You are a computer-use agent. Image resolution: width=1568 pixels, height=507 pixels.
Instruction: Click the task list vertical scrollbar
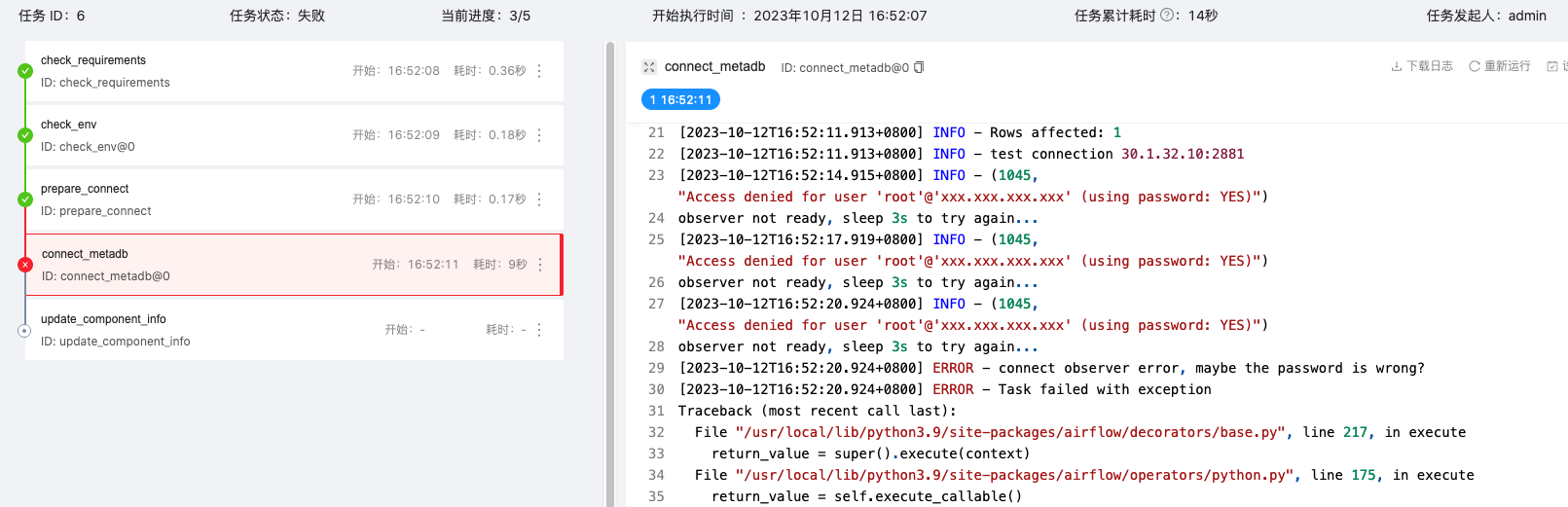coord(610,272)
